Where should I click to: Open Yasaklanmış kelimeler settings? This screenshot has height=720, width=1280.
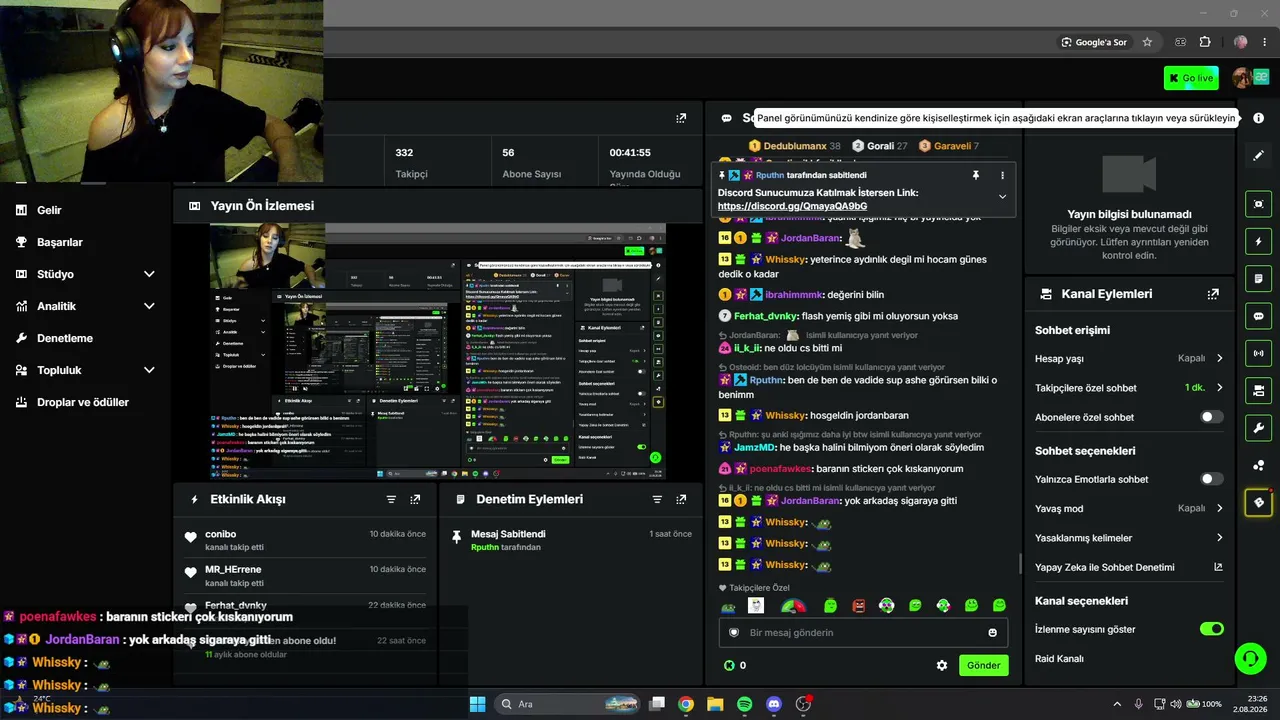[1129, 538]
